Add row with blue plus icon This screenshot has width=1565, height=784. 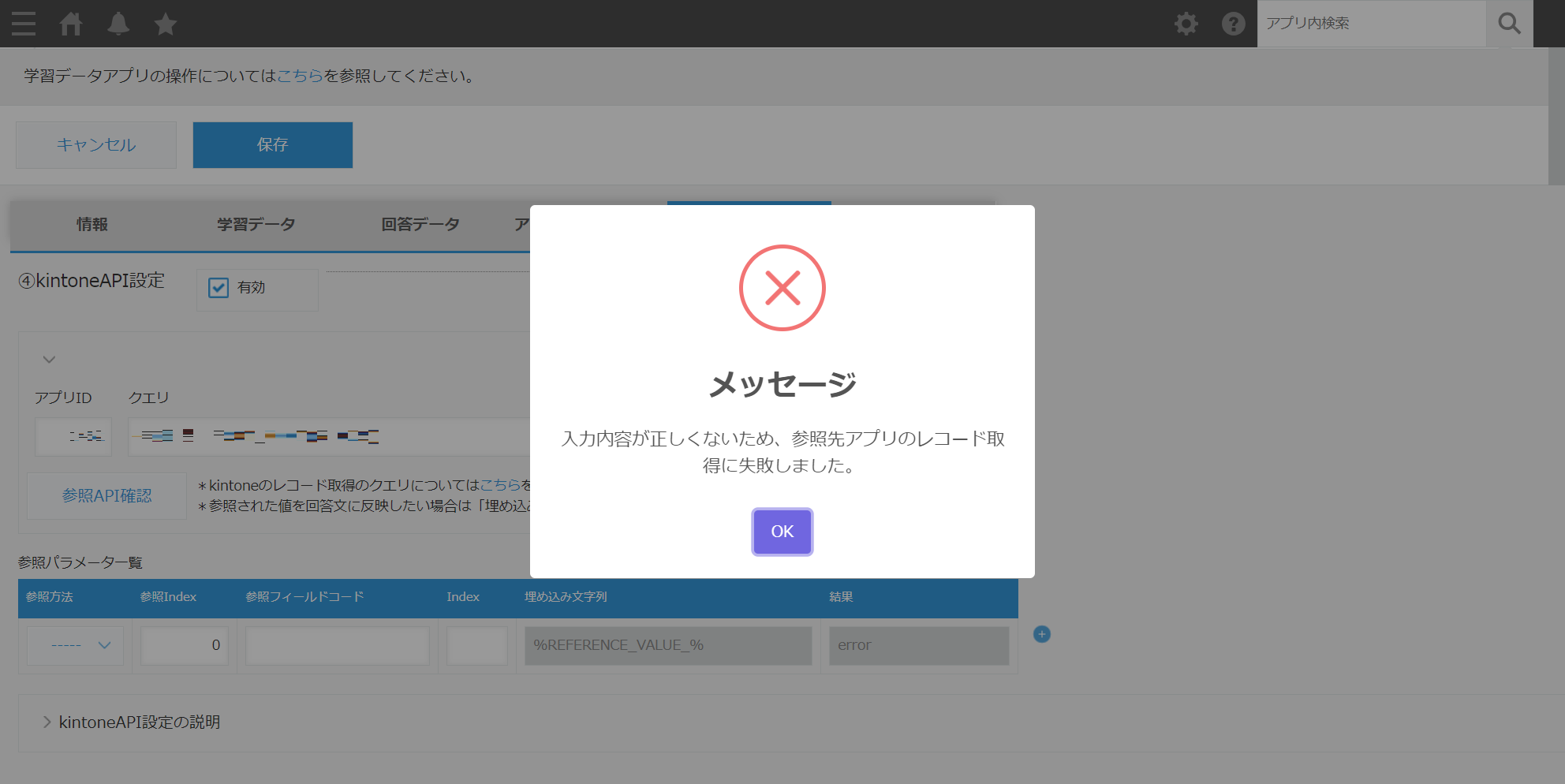coord(1041,634)
